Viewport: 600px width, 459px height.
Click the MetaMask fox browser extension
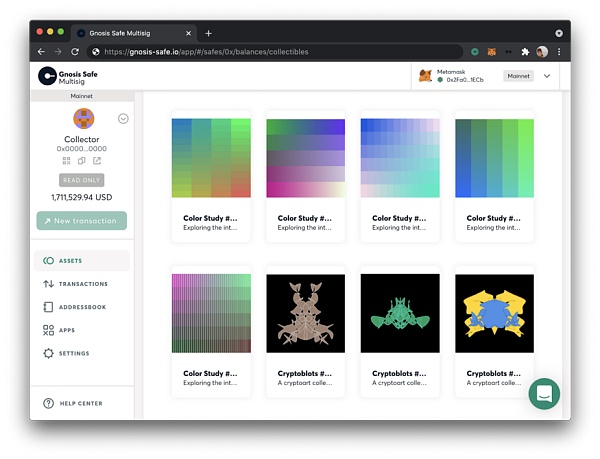492,51
